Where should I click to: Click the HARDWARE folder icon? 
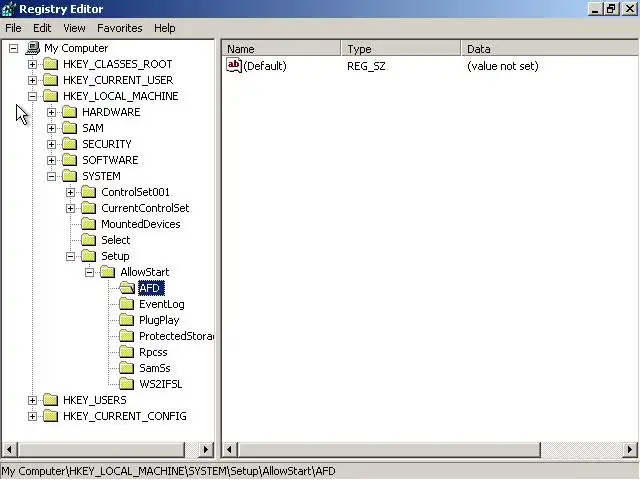pyautogui.click(x=69, y=112)
